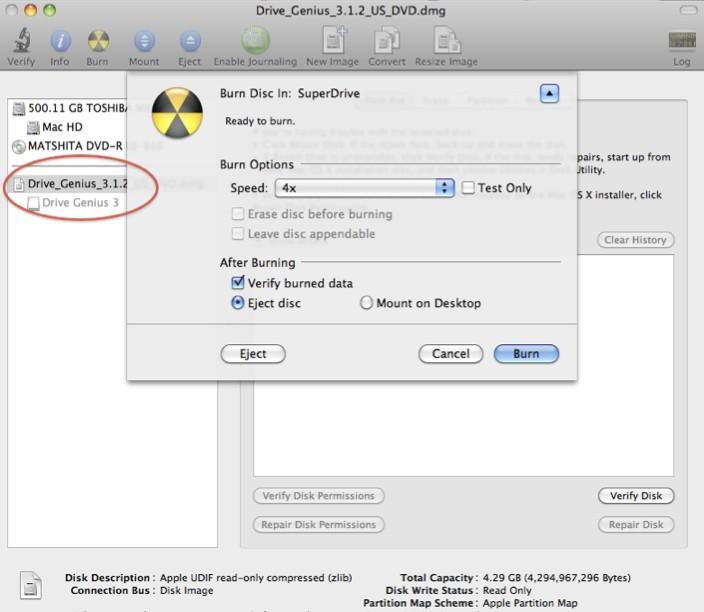This screenshot has height=612, width=704.
Task: Click Verify Disk Permissions button
Action: pos(318,496)
